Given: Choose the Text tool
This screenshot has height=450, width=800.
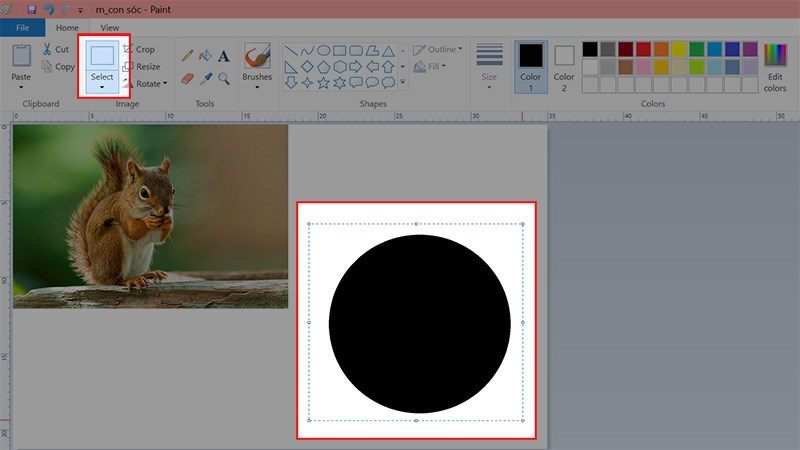Looking at the screenshot, I should tap(224, 56).
